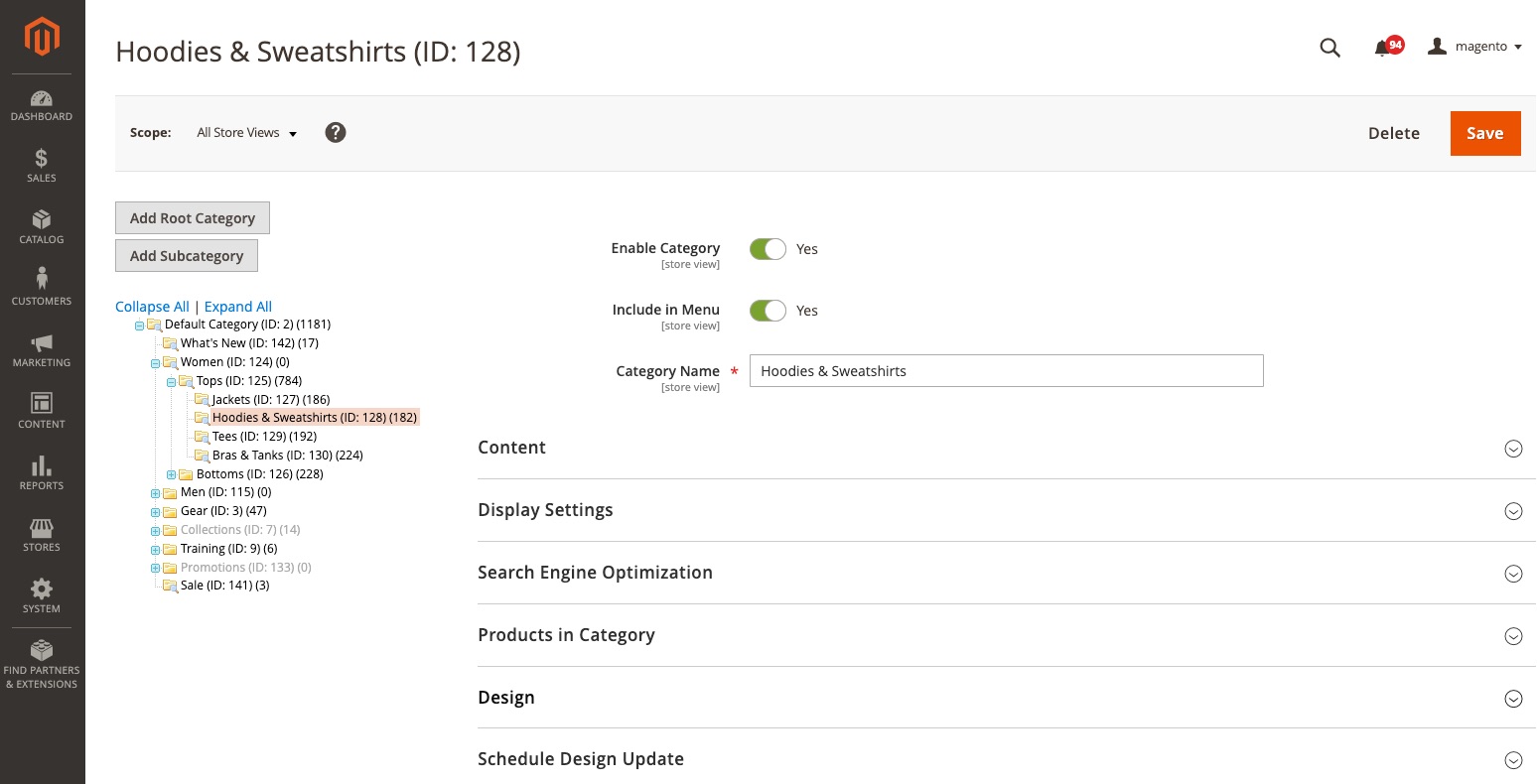Click the Expand All link
Viewport: 1537px width, 784px height.
pyautogui.click(x=238, y=307)
